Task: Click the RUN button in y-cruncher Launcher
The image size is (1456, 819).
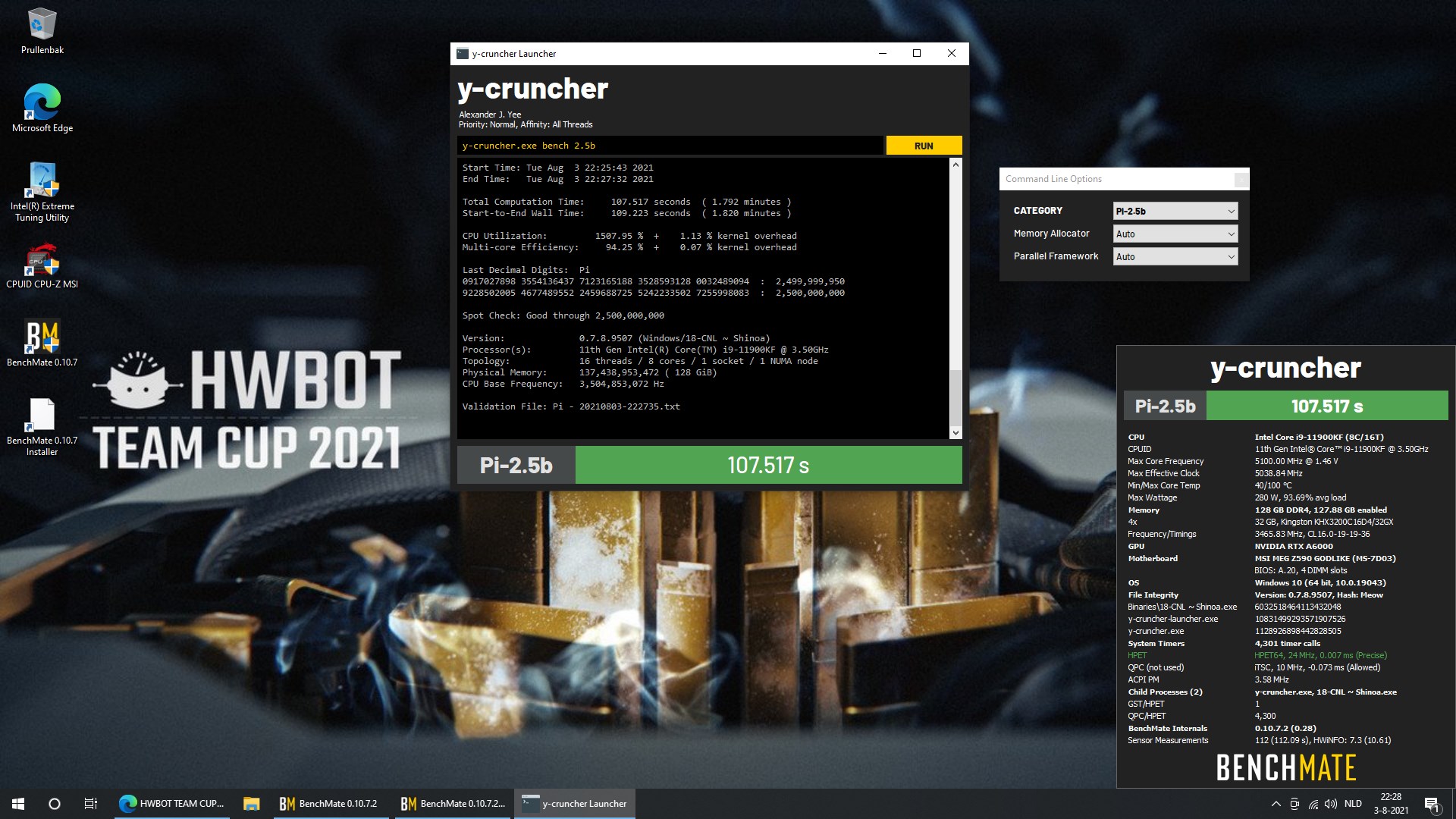Action: (x=924, y=146)
